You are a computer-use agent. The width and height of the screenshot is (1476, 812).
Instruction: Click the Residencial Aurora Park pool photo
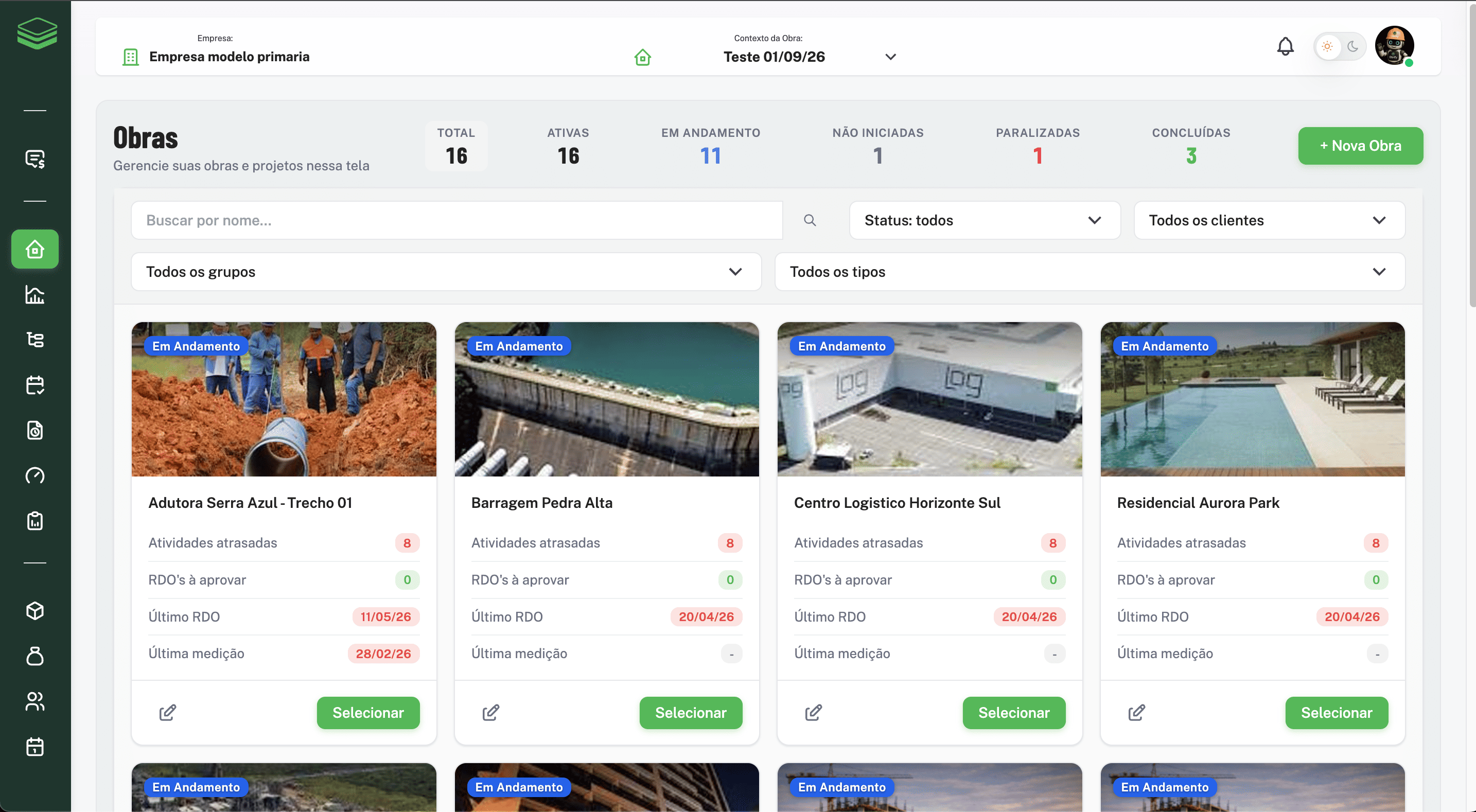(x=1253, y=399)
